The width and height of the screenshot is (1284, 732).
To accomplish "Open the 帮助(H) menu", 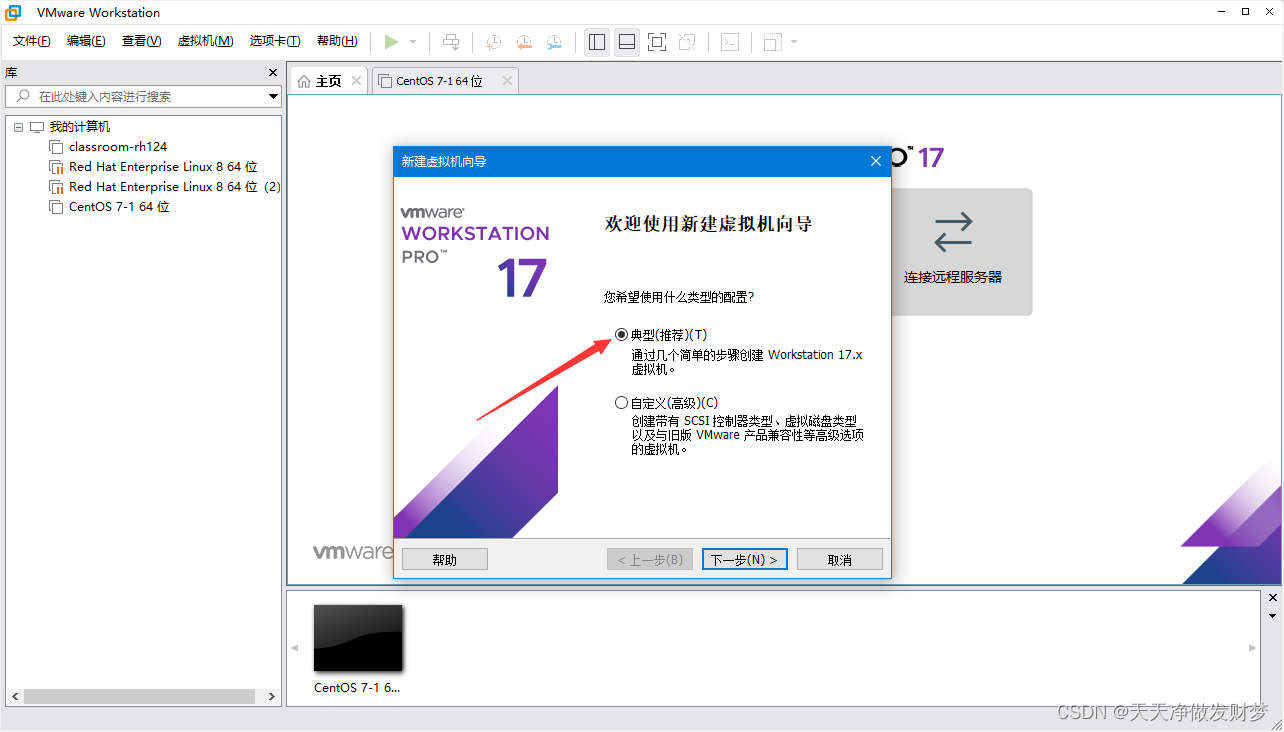I will [337, 41].
